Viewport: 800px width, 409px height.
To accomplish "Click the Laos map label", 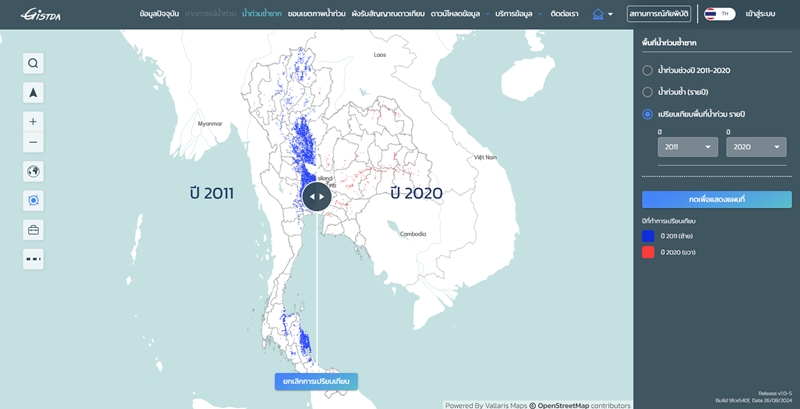I will tap(380, 55).
